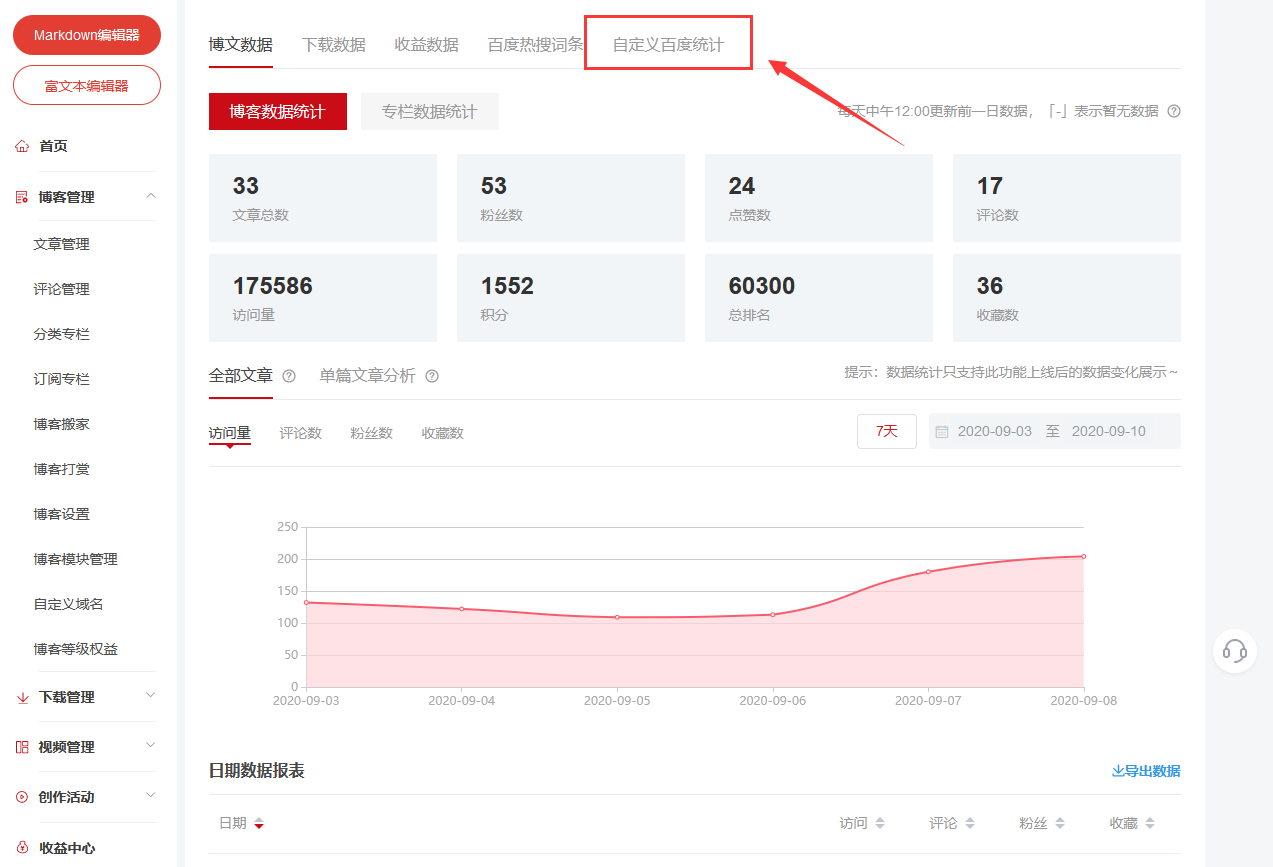Image resolution: width=1273 pixels, height=867 pixels.
Task: Click the 7天 range button
Action: [x=887, y=431]
